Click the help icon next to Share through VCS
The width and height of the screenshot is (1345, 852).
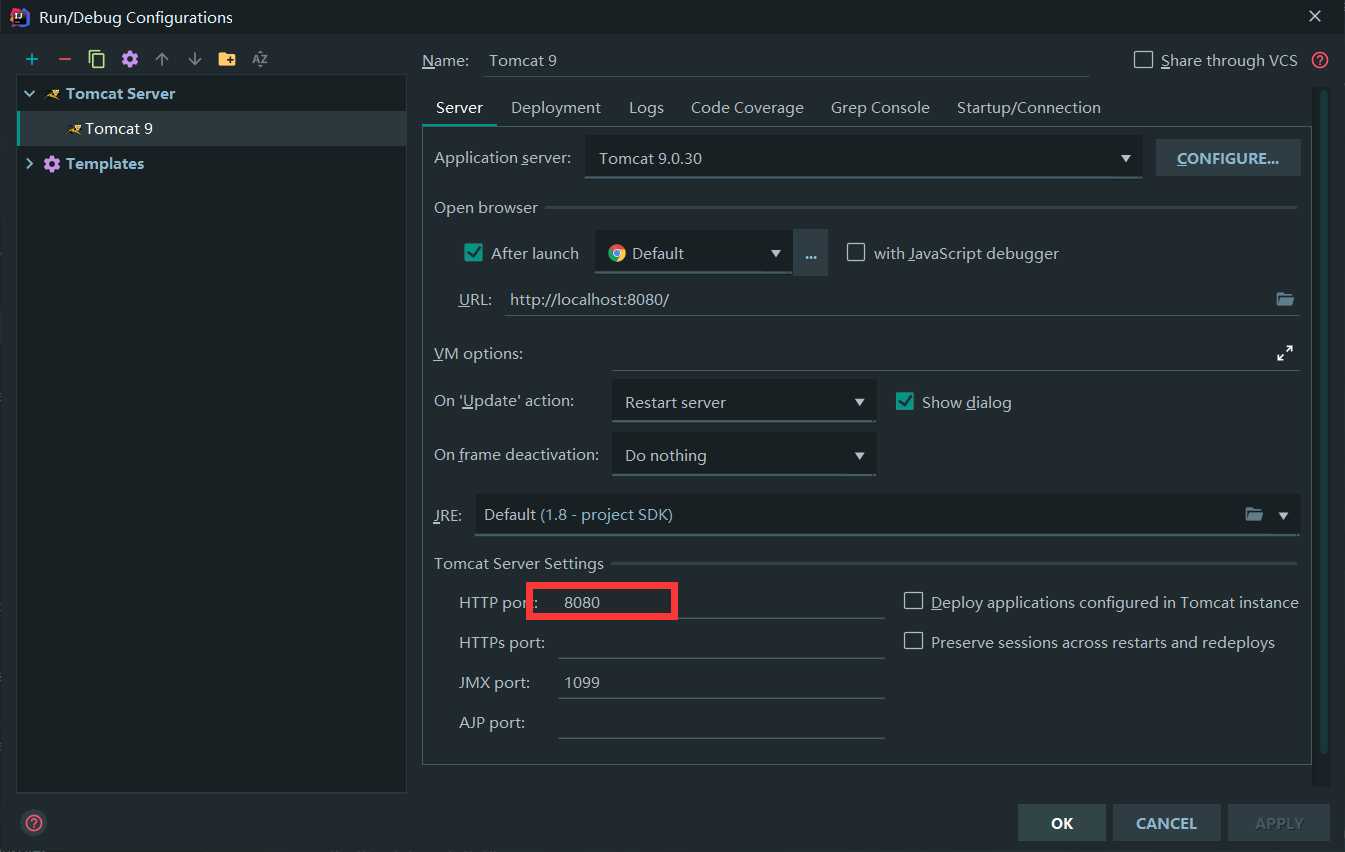pyautogui.click(x=1320, y=60)
